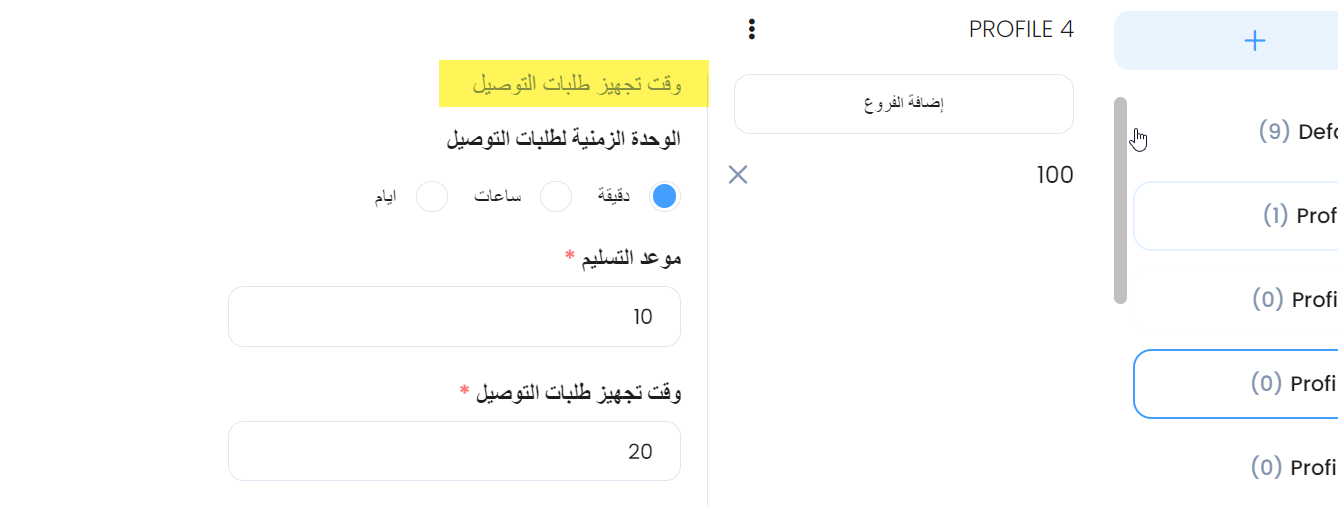Click the plus icon to add profile

point(1254,40)
